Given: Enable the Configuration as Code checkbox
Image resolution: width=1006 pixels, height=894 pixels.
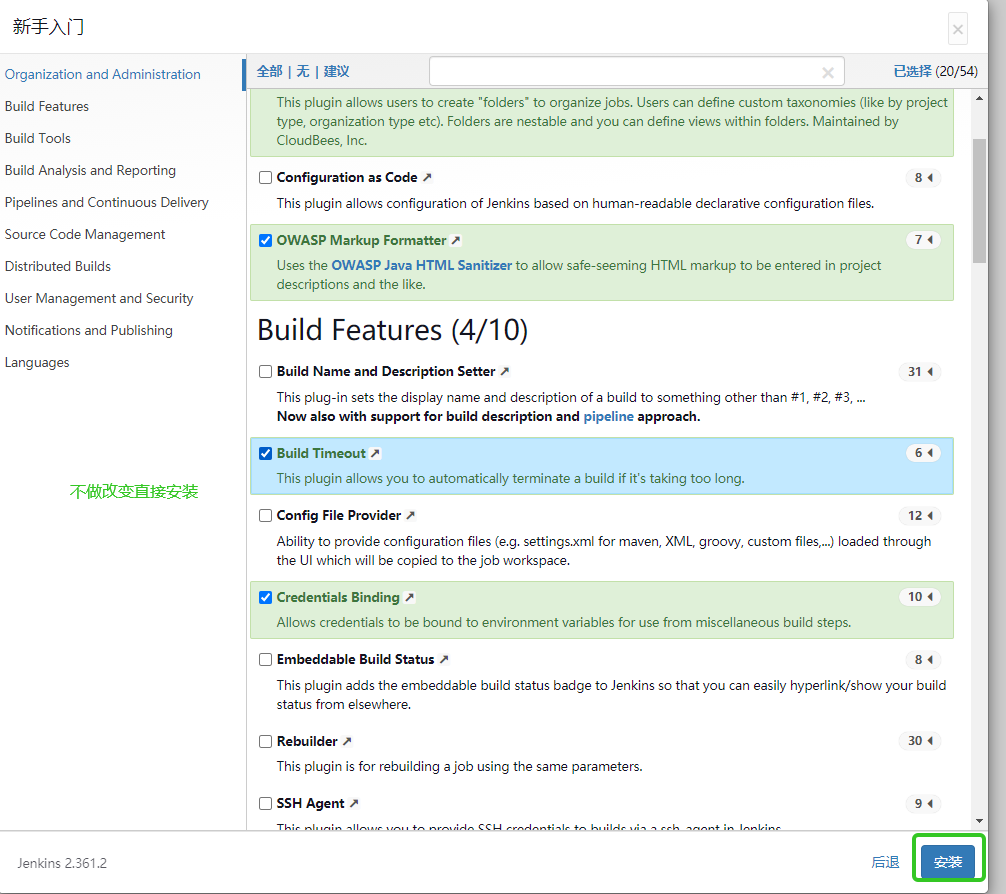Looking at the screenshot, I should pyautogui.click(x=265, y=178).
